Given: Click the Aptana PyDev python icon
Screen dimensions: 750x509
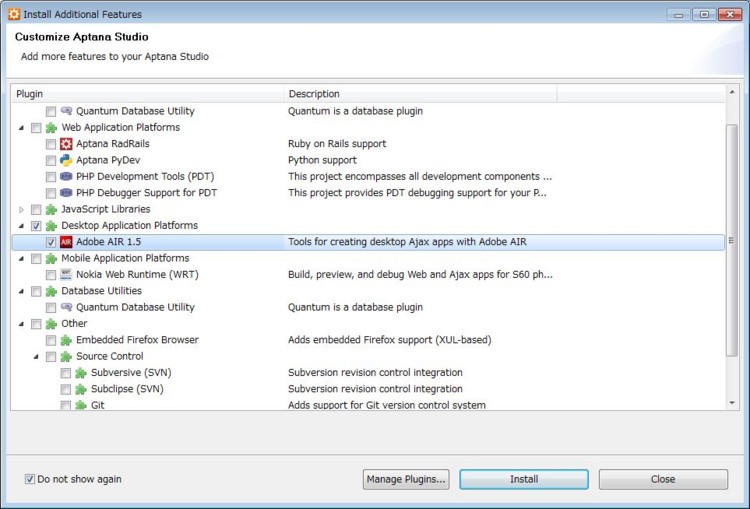Looking at the screenshot, I should point(66,160).
